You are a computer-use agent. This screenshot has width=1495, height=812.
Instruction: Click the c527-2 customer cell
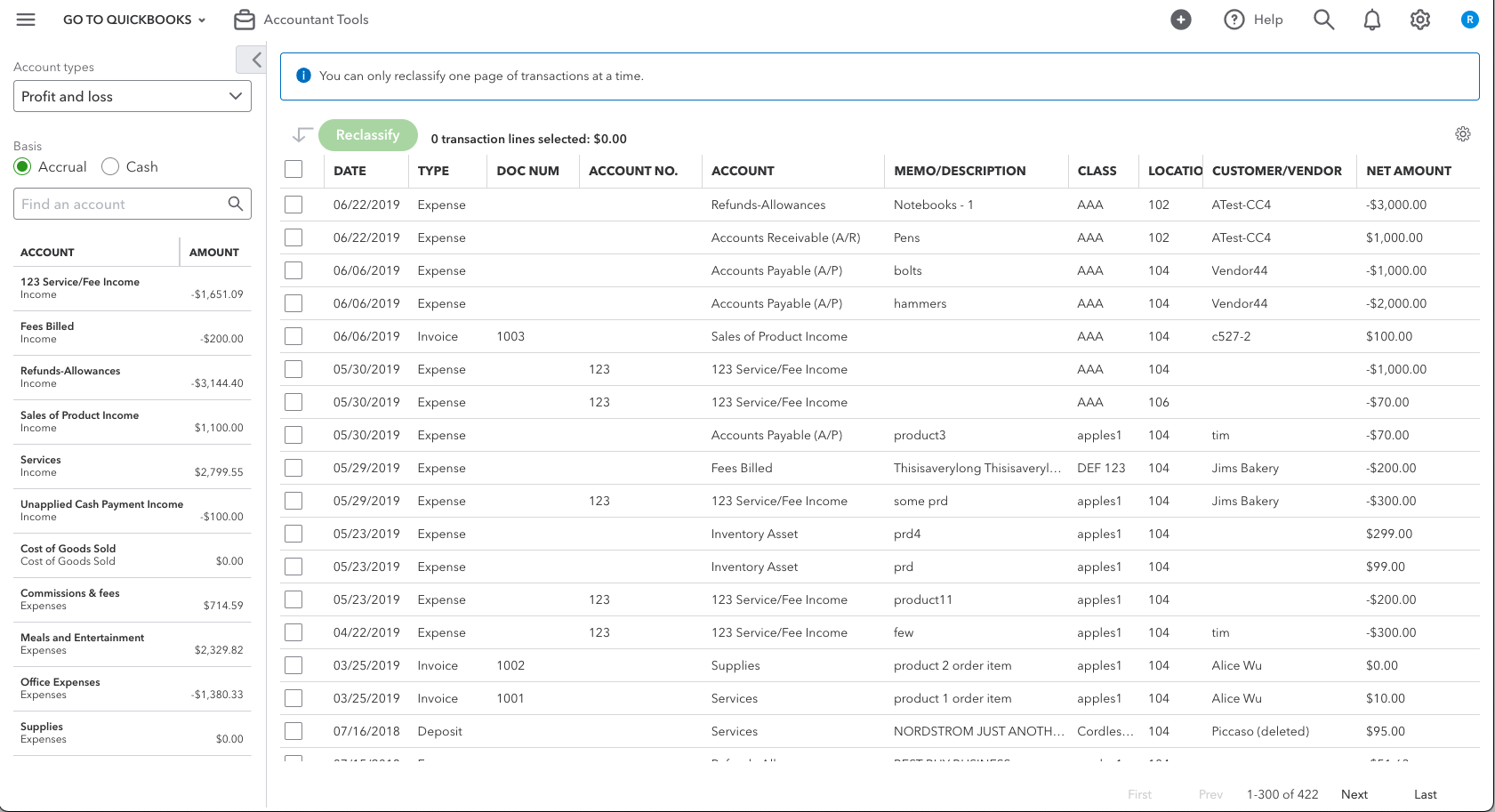coord(1231,336)
